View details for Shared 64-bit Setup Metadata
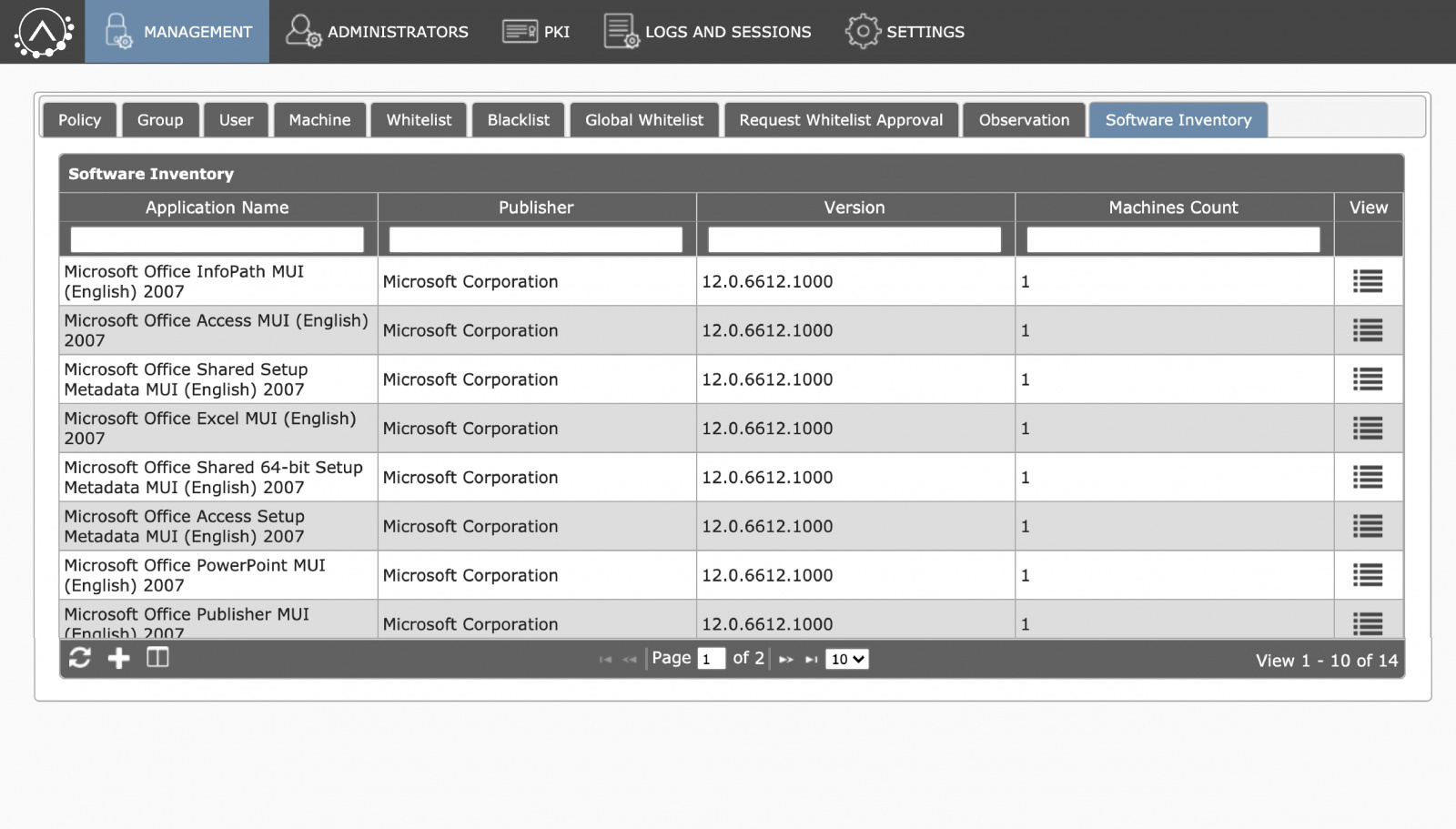This screenshot has height=829, width=1456. pyautogui.click(x=1368, y=478)
